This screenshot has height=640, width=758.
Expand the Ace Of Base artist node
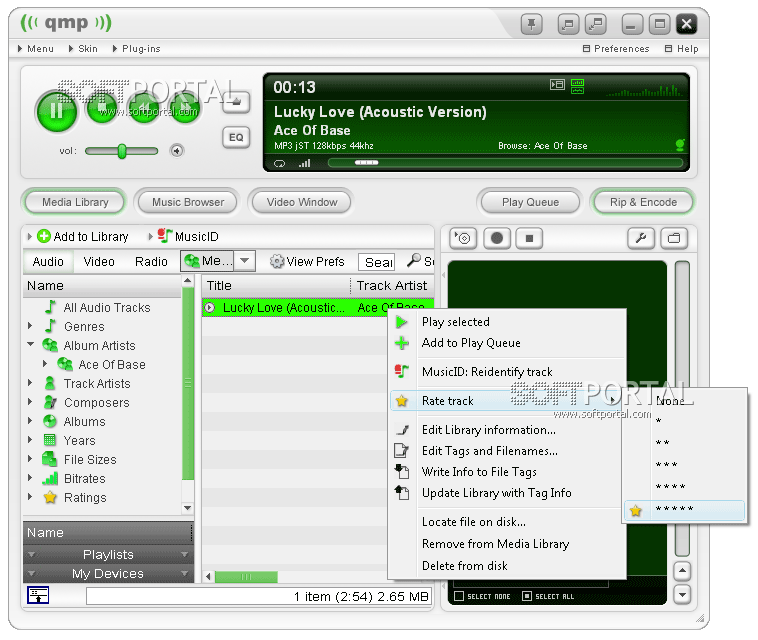(x=45, y=364)
